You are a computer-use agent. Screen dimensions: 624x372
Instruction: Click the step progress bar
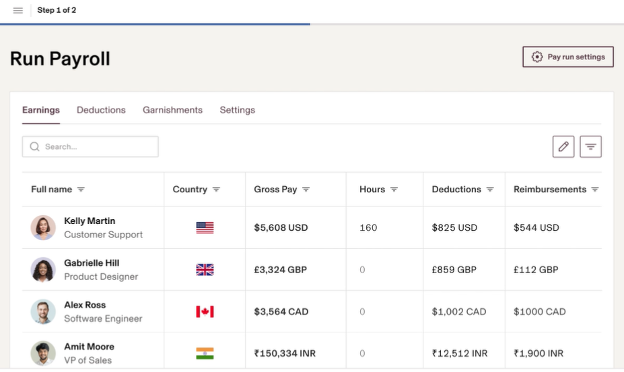312,24
